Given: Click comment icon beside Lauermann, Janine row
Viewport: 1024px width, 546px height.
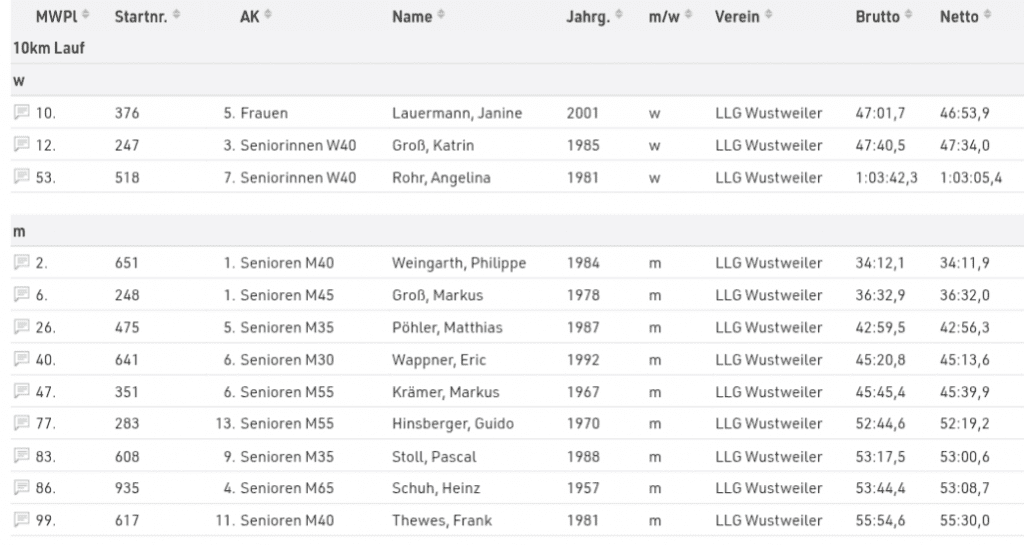Looking at the screenshot, I should pyautogui.click(x=22, y=113).
